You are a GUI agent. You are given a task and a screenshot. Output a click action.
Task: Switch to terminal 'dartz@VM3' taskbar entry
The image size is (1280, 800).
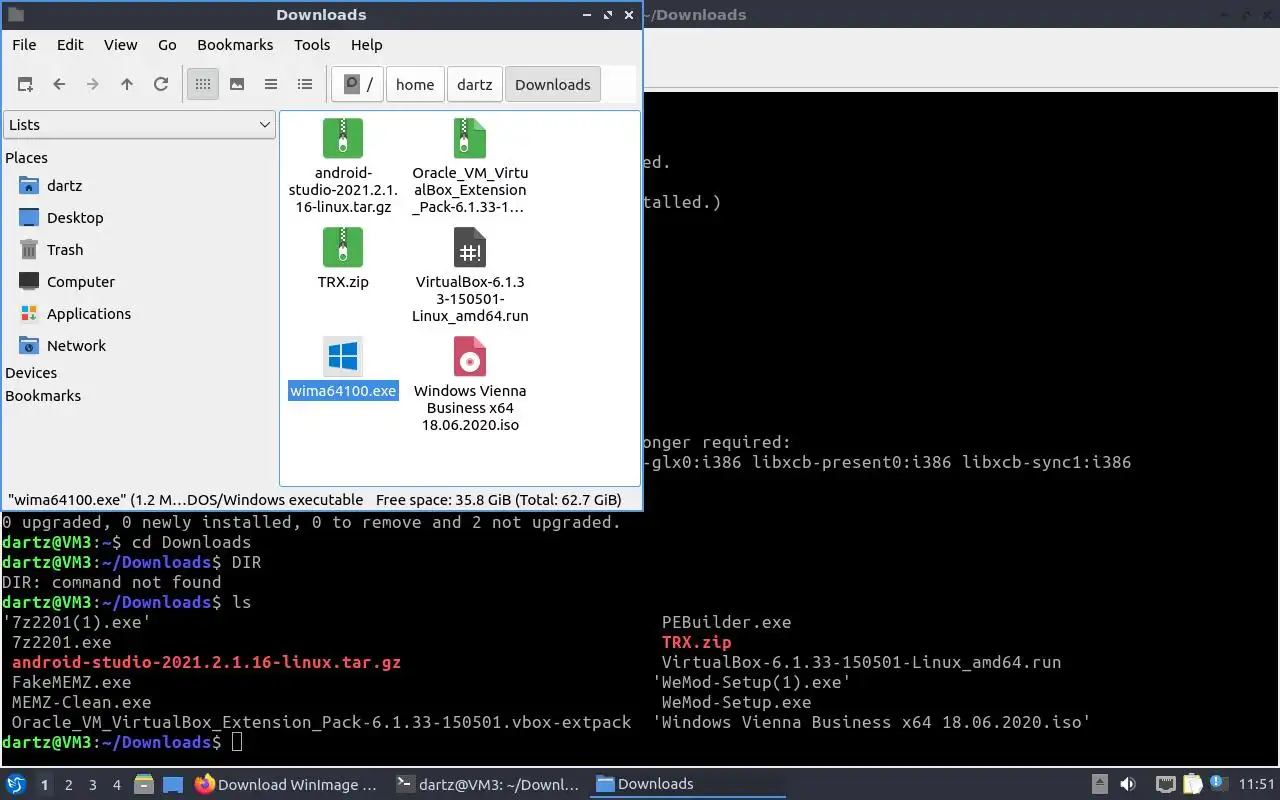pyautogui.click(x=488, y=785)
